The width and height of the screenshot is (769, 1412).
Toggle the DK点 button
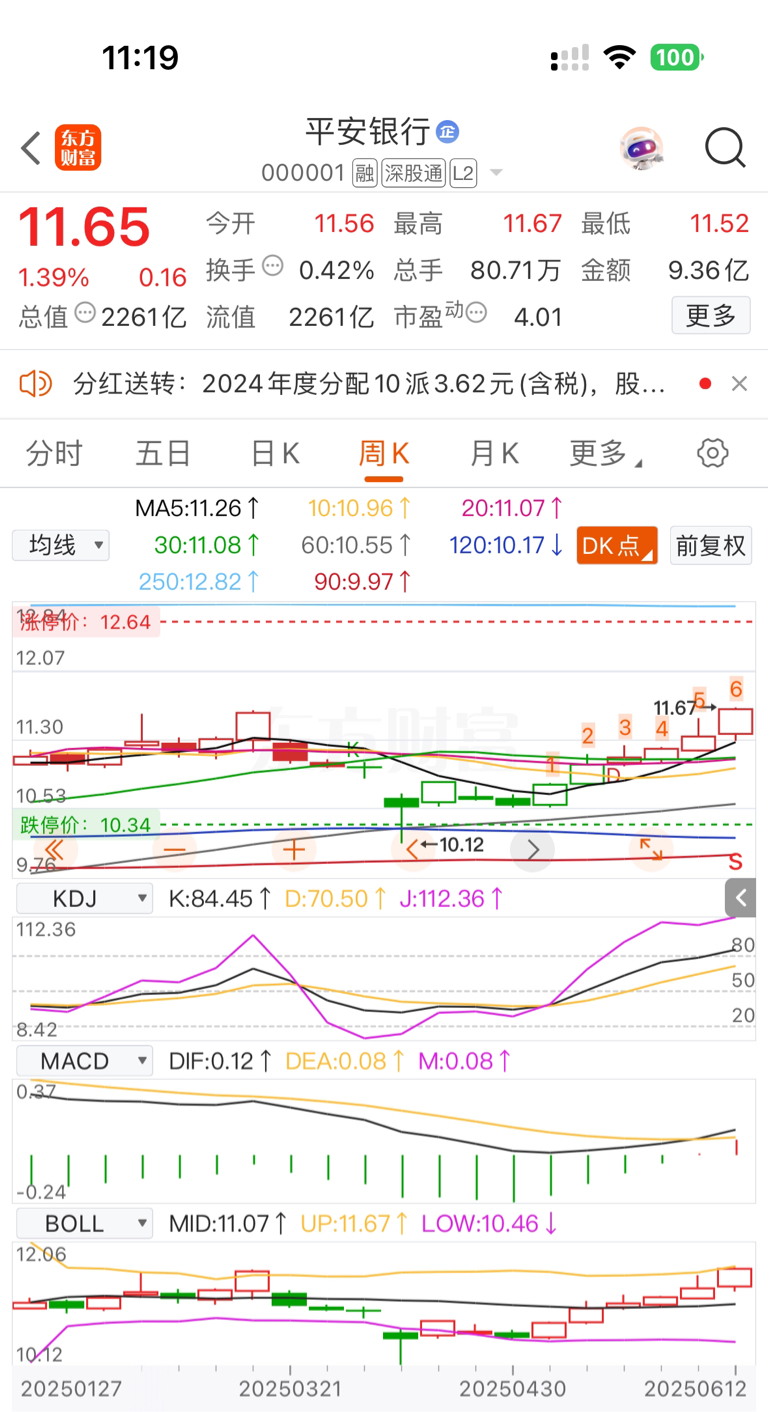(x=617, y=545)
